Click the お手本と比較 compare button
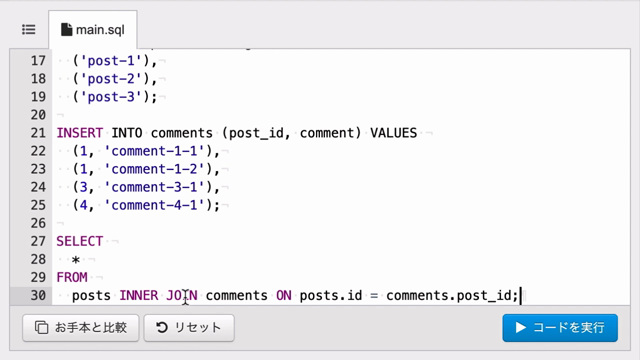Viewport: 640px width, 360px height. tap(81, 327)
